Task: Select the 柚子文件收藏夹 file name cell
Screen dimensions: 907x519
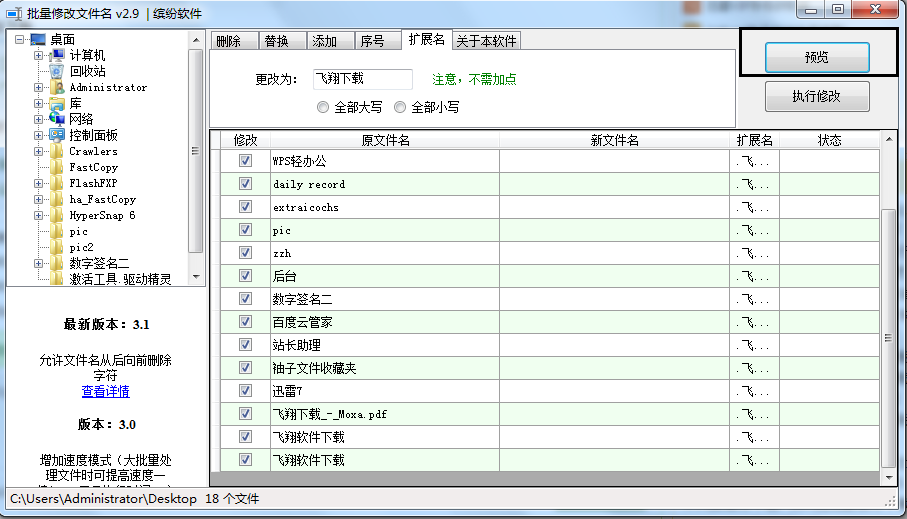Action: click(385, 368)
